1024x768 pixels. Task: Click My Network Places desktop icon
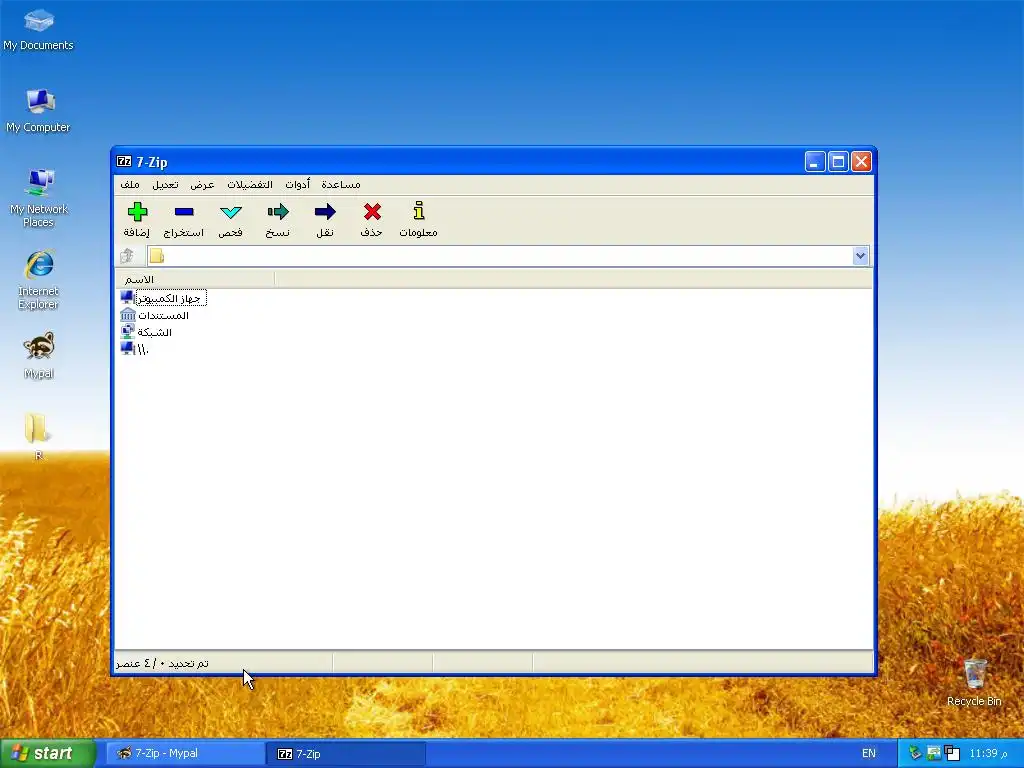pos(39,199)
